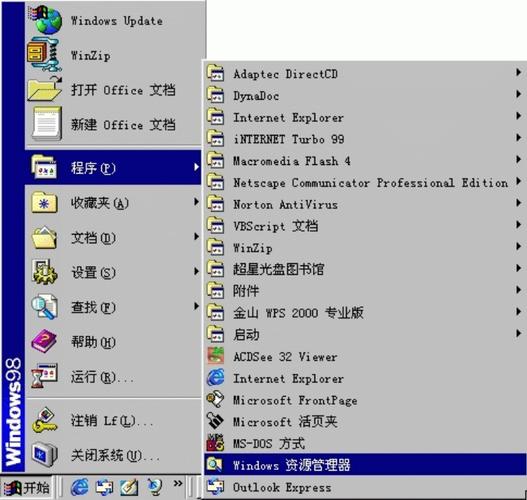Show more quick launch icons chevron

[178, 484]
